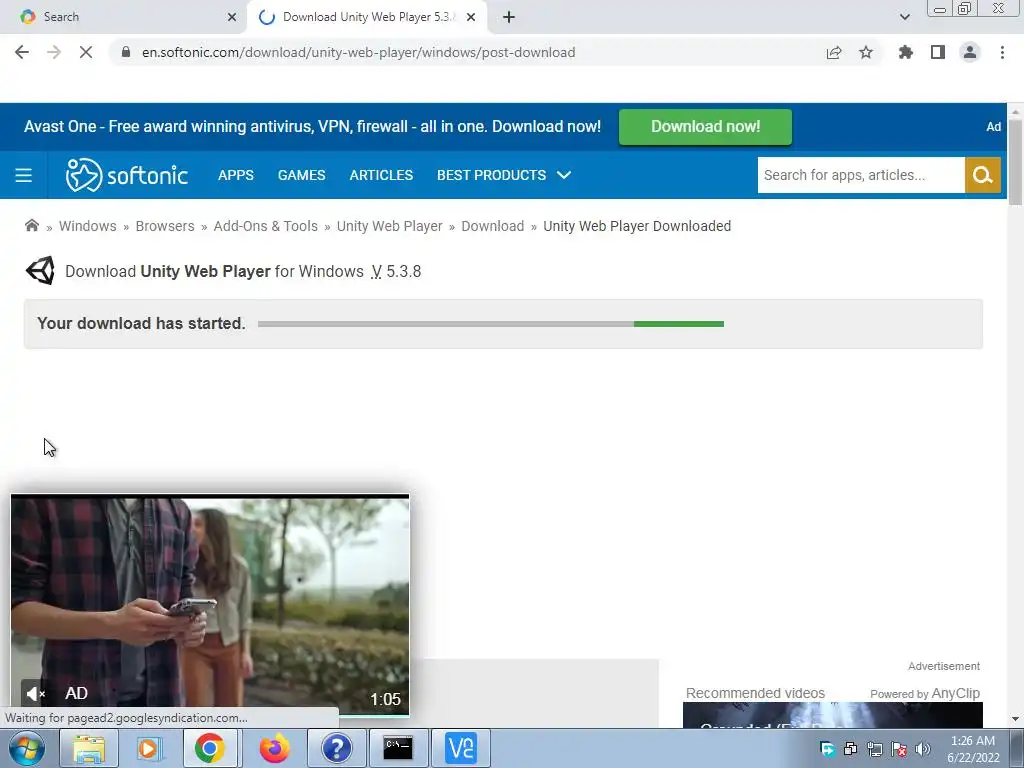Open File Explorer from the taskbar
The width and height of the screenshot is (1024, 768).
pos(88,748)
